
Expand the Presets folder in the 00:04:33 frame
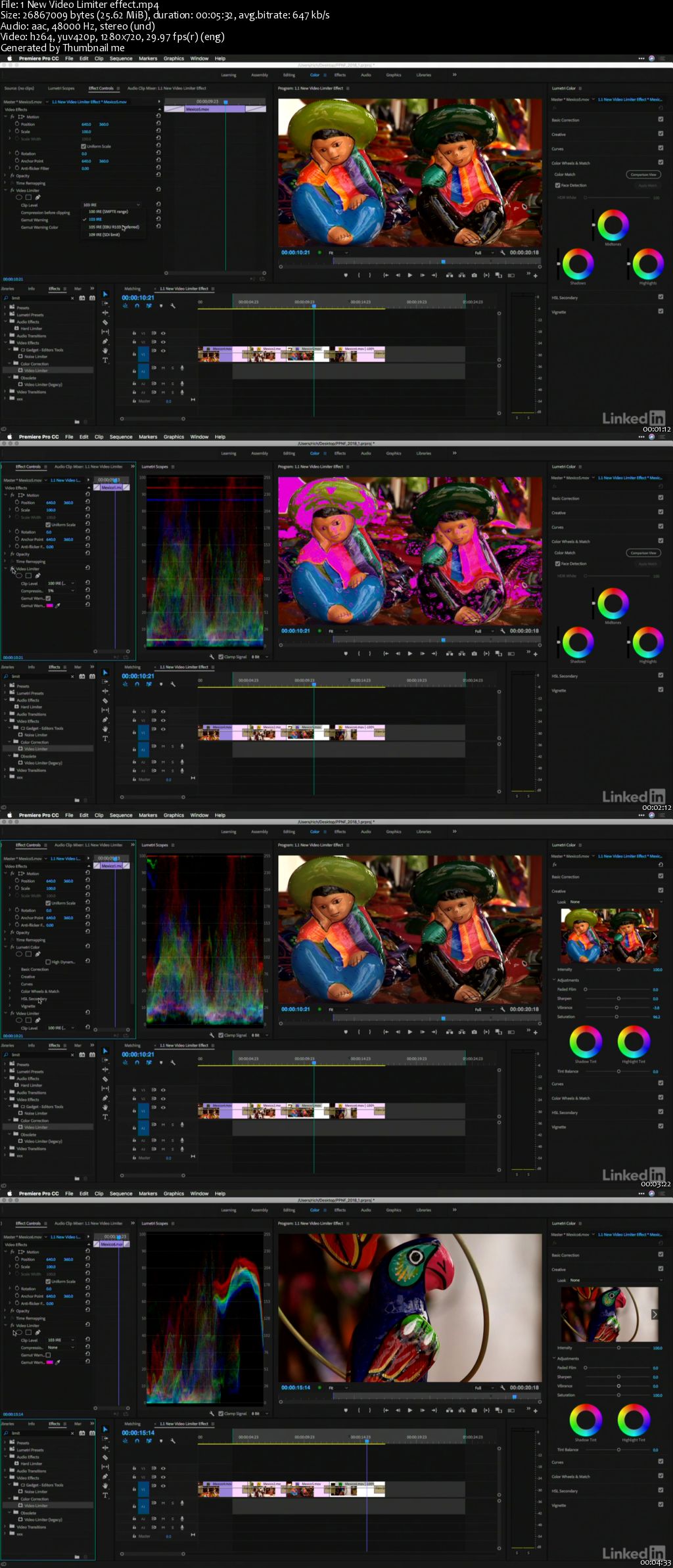click(x=6, y=1443)
